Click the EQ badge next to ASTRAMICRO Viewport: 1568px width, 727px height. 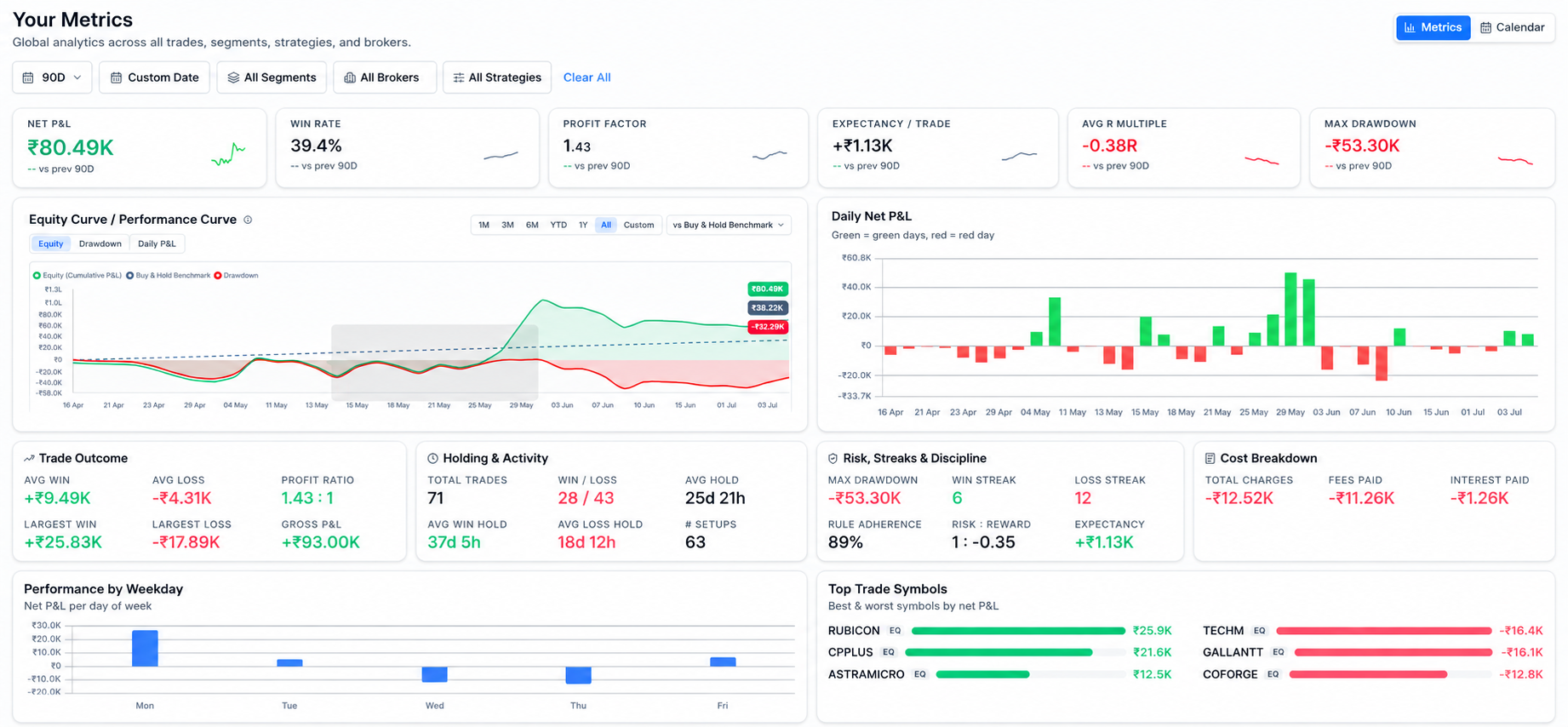[919, 674]
